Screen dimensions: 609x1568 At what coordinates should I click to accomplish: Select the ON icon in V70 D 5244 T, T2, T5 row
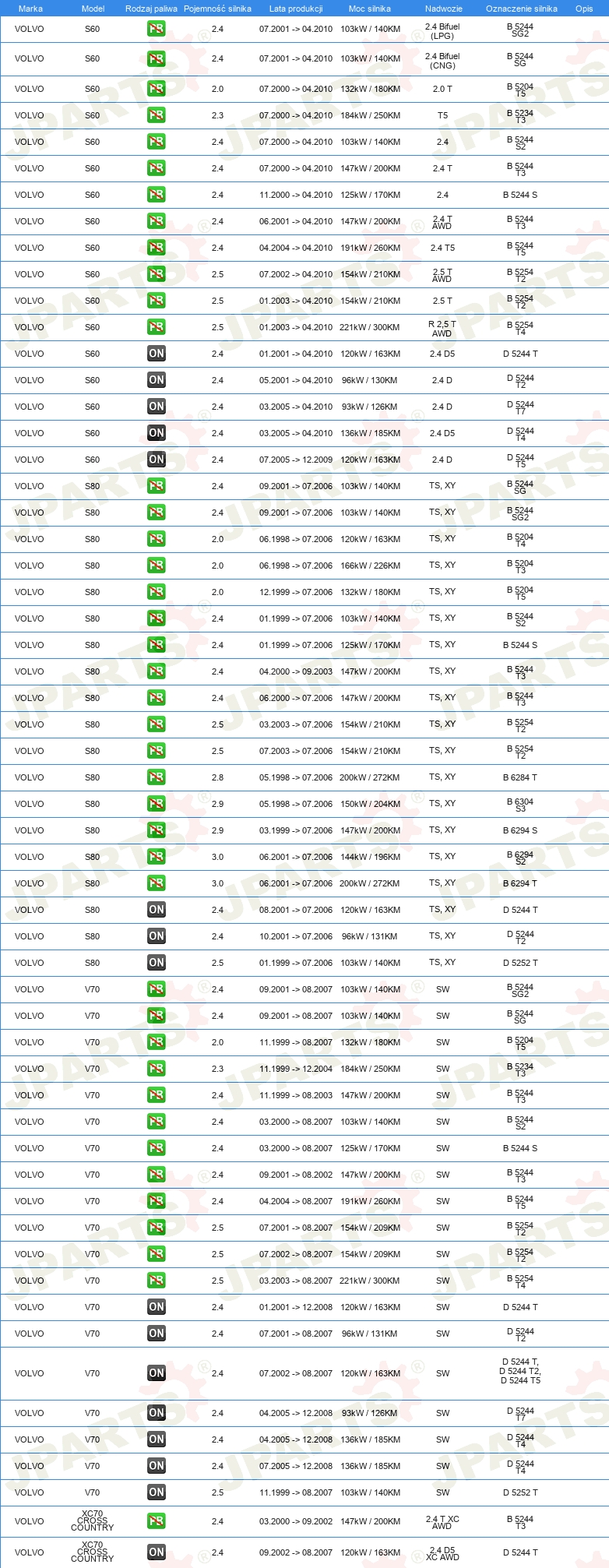[x=157, y=1373]
